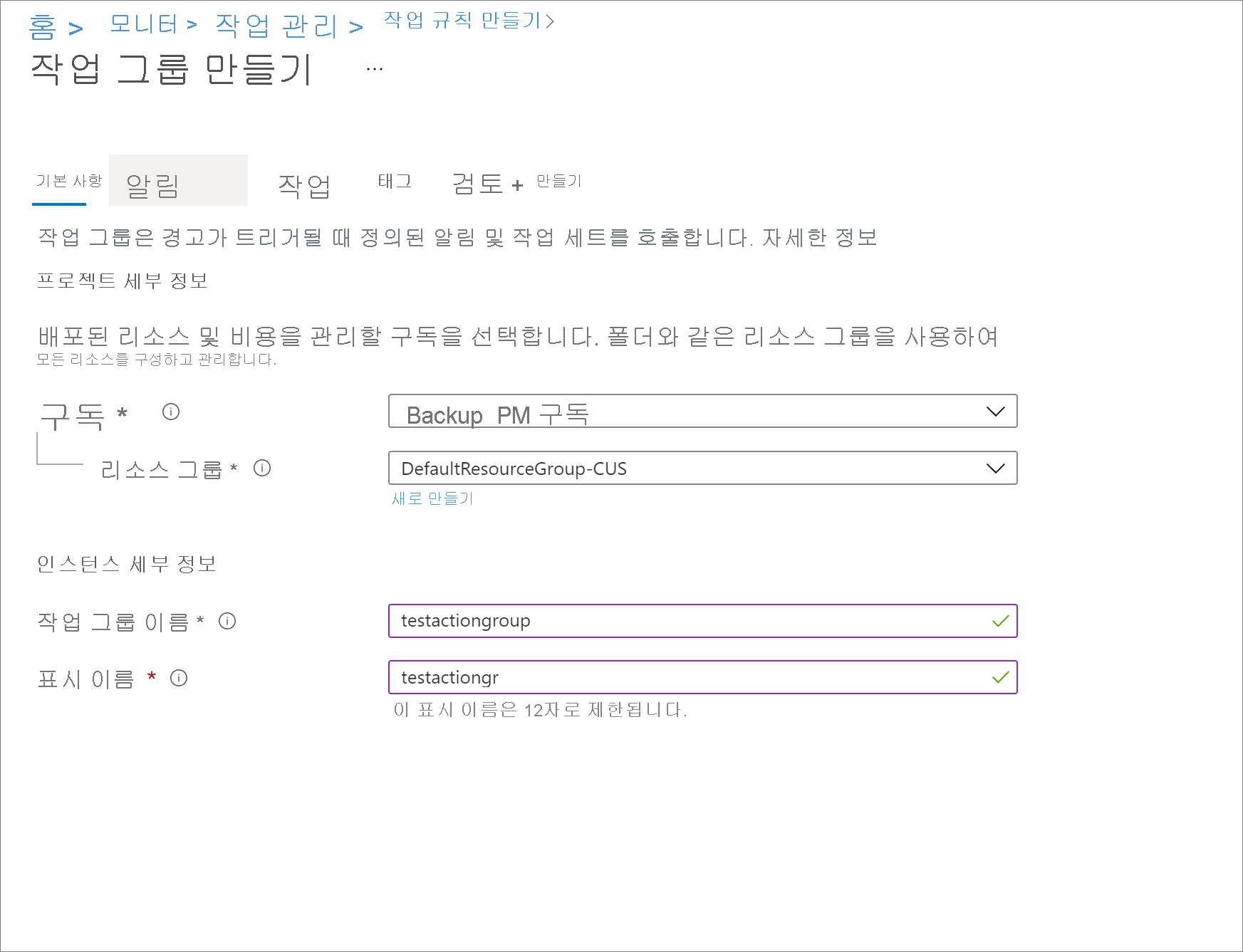Click the 프로젝트 세부 정보 heading
1243x952 pixels.
click(x=122, y=281)
